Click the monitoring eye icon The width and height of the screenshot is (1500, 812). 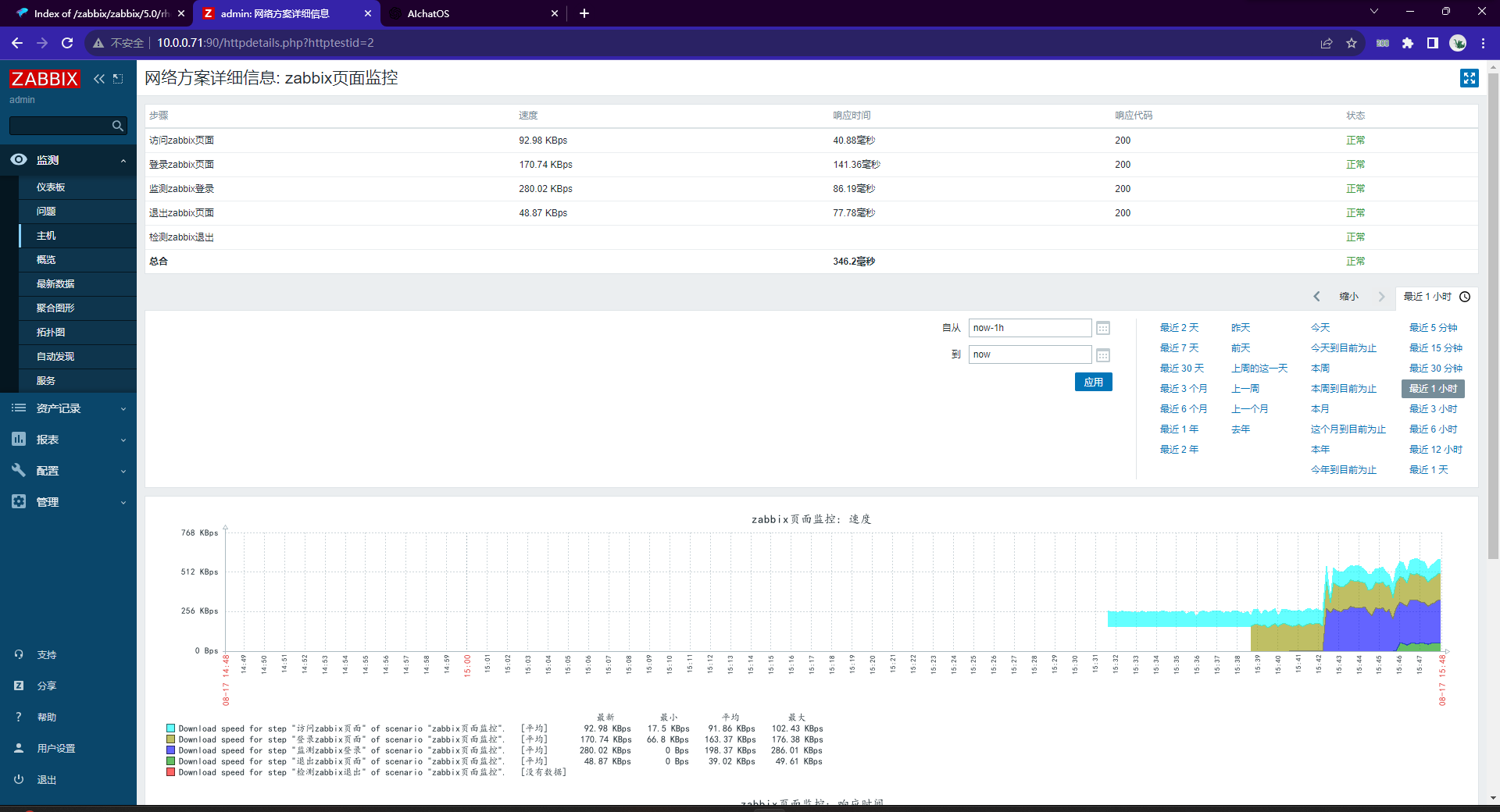19,159
